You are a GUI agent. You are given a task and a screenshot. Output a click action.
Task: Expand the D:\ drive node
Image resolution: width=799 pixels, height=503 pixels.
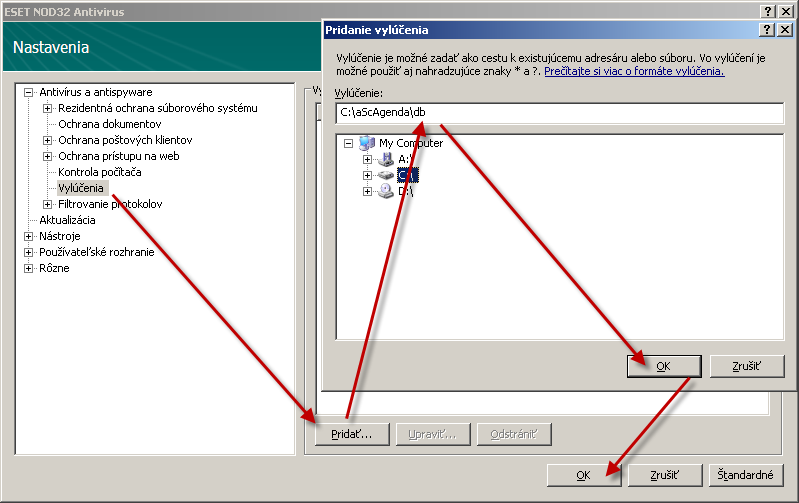click(x=367, y=192)
